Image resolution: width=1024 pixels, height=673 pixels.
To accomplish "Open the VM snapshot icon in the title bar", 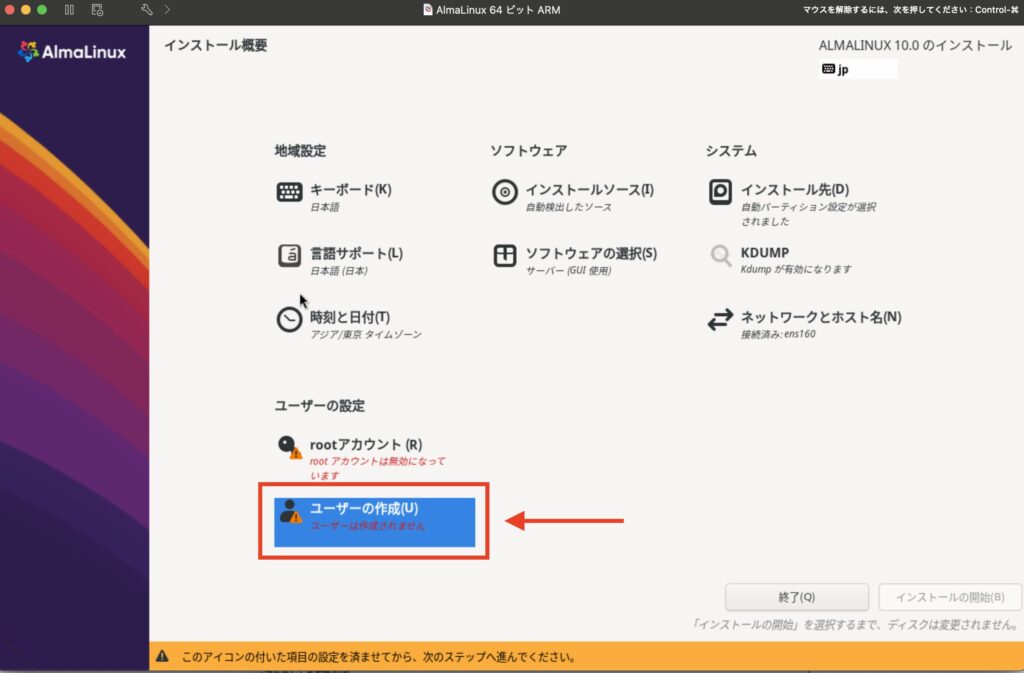I will pyautogui.click(x=97, y=10).
